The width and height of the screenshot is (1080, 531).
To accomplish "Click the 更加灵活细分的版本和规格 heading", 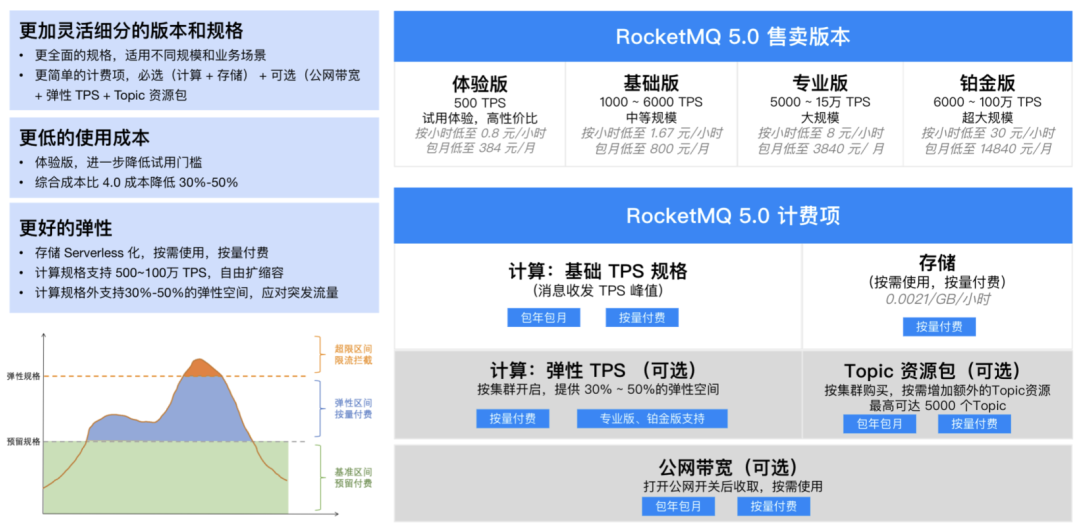I will [131, 30].
